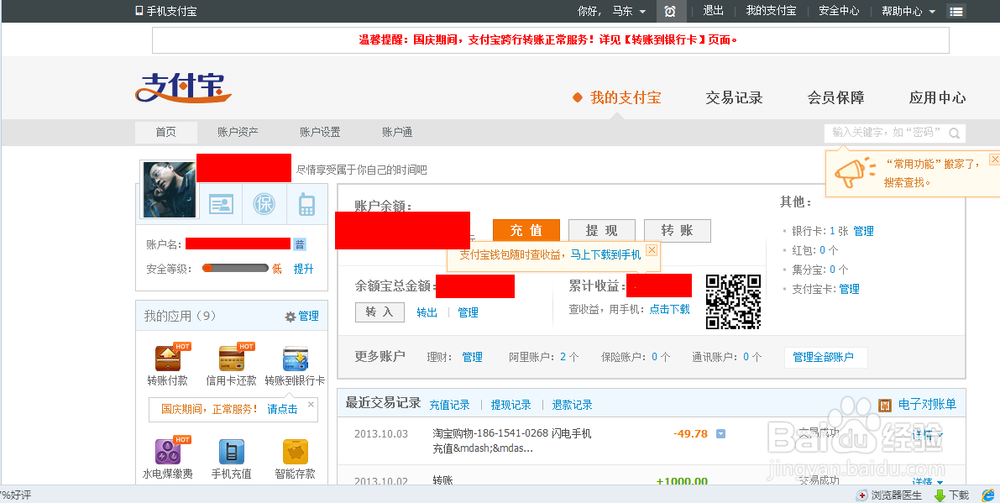Click the 电子对账单 icon
Image resolution: width=1000 pixels, height=503 pixels.
point(884,405)
